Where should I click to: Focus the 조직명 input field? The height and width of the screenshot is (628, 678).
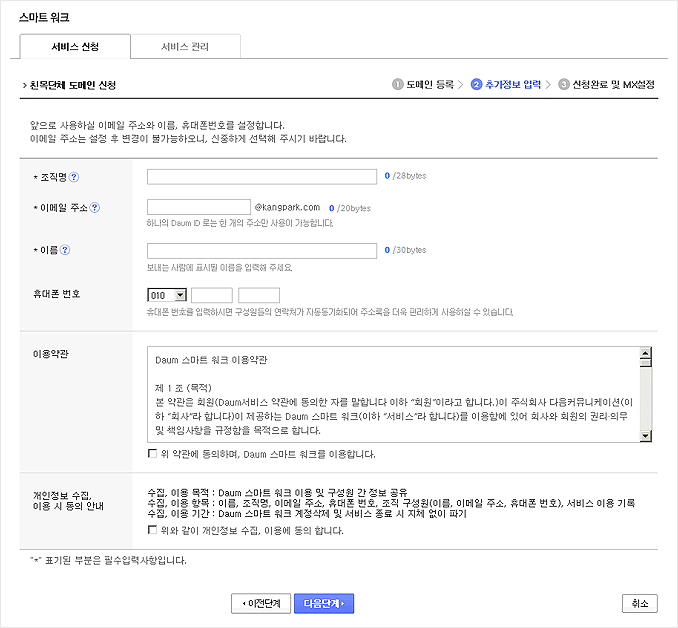click(x=262, y=177)
